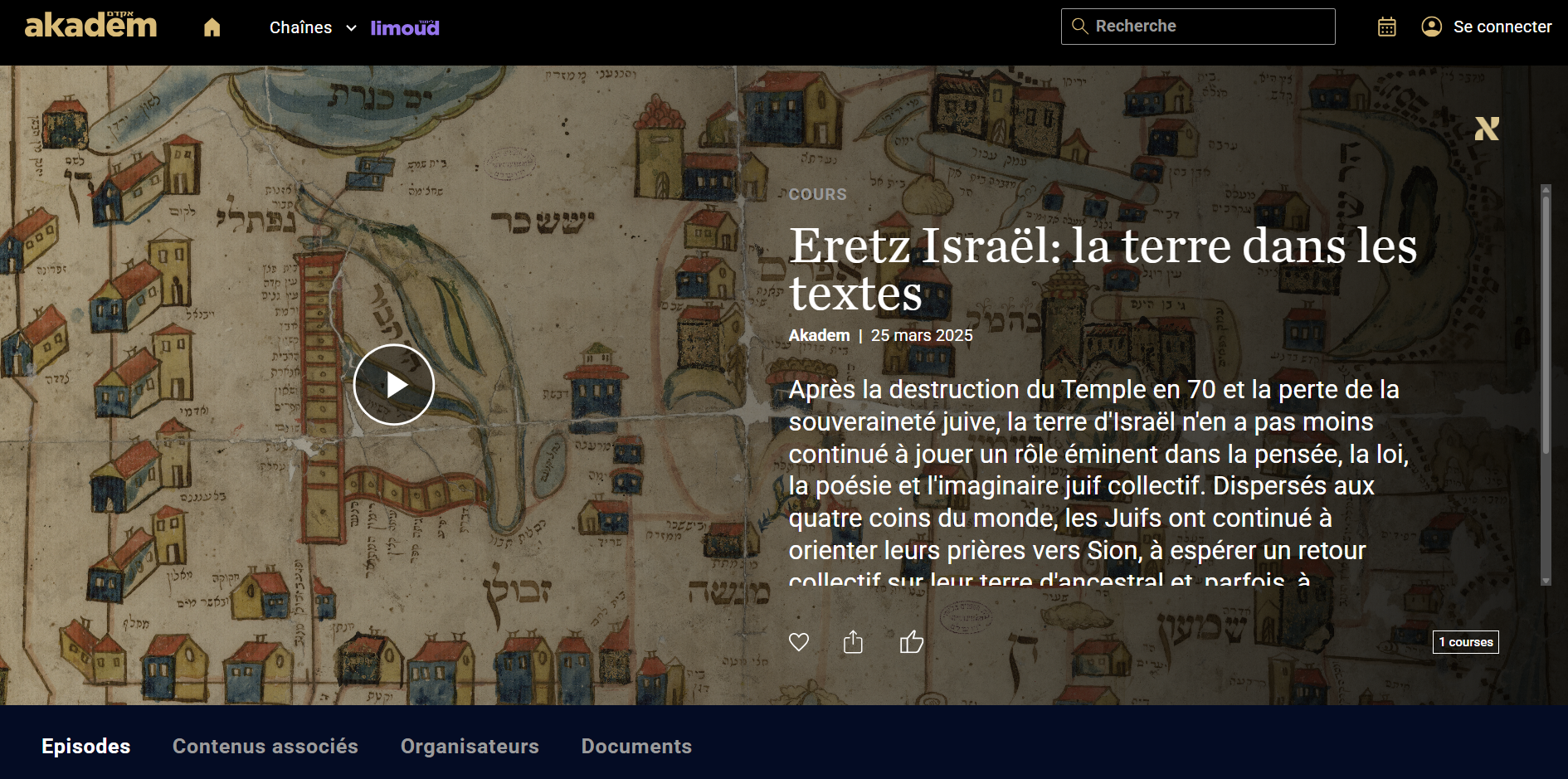View the Documents tab
The height and width of the screenshot is (779, 1568).
click(636, 747)
